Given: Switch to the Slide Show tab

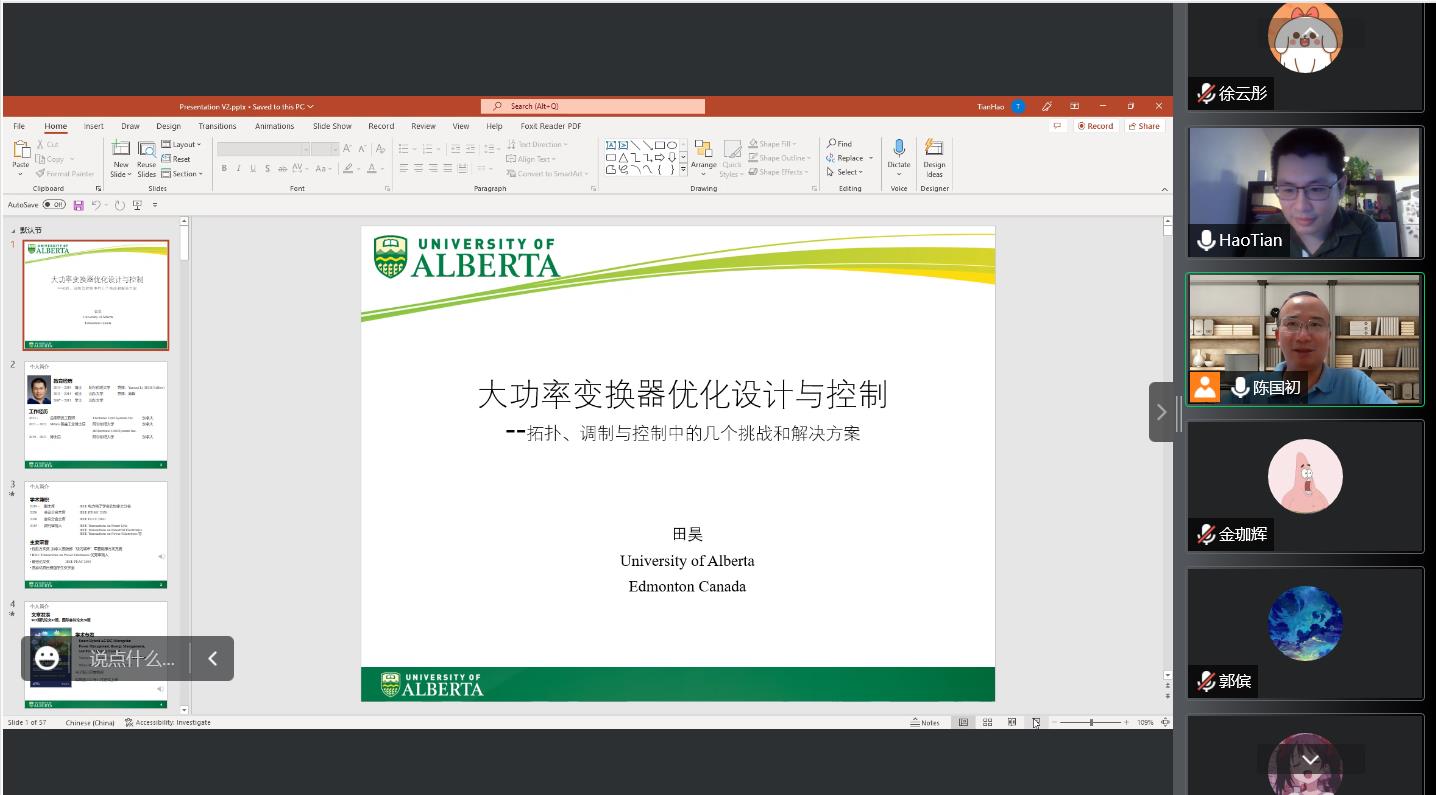Looking at the screenshot, I should (x=332, y=126).
